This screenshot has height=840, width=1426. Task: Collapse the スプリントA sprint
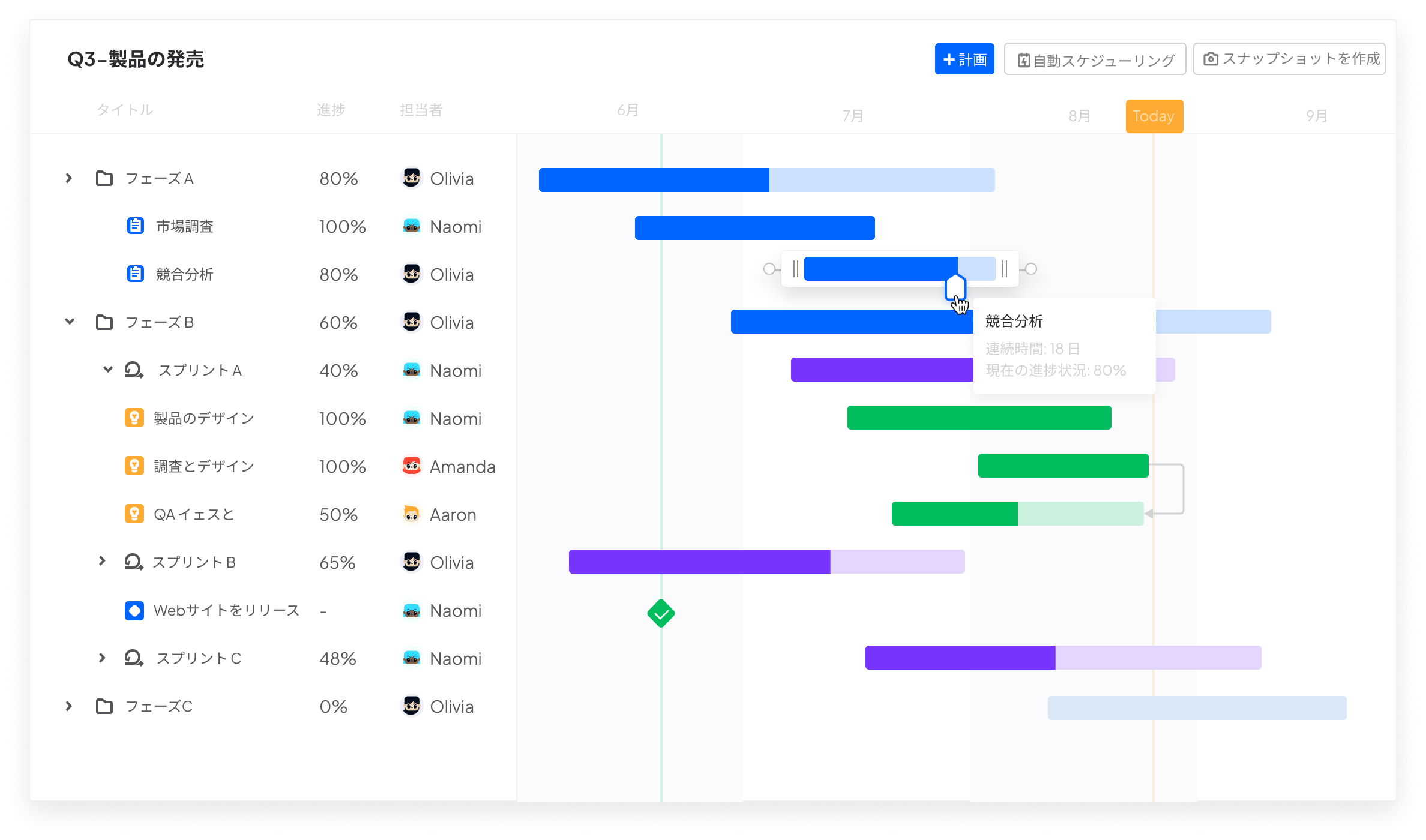click(x=108, y=370)
